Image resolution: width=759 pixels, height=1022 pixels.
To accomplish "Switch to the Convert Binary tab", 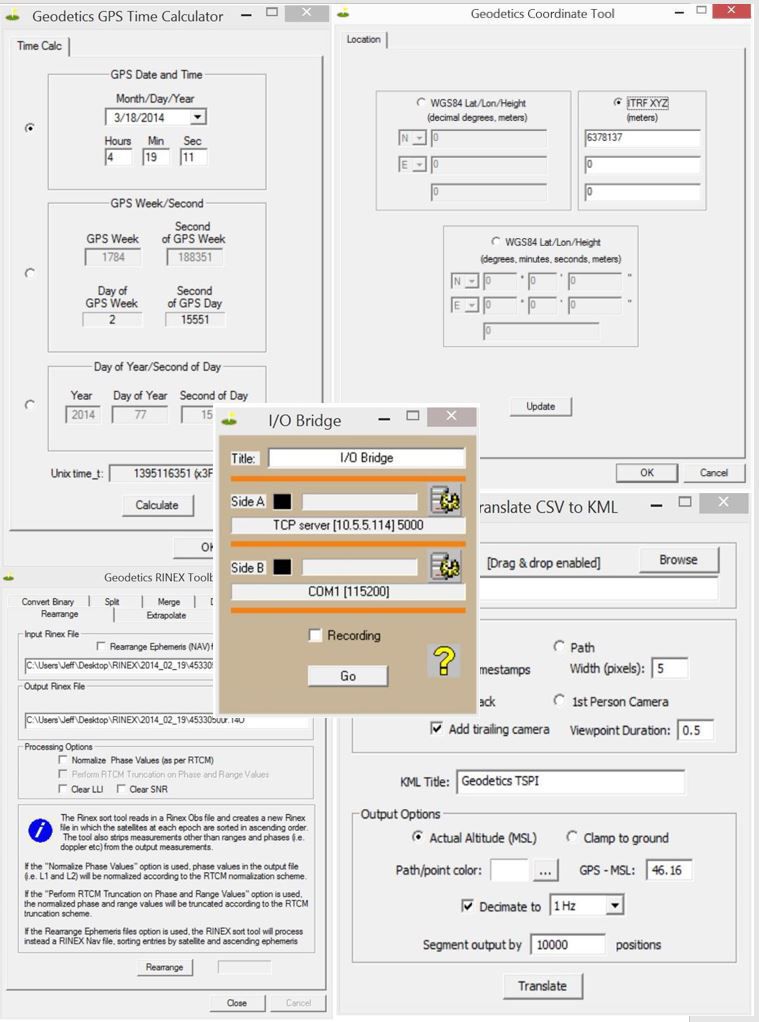I will [x=49, y=601].
